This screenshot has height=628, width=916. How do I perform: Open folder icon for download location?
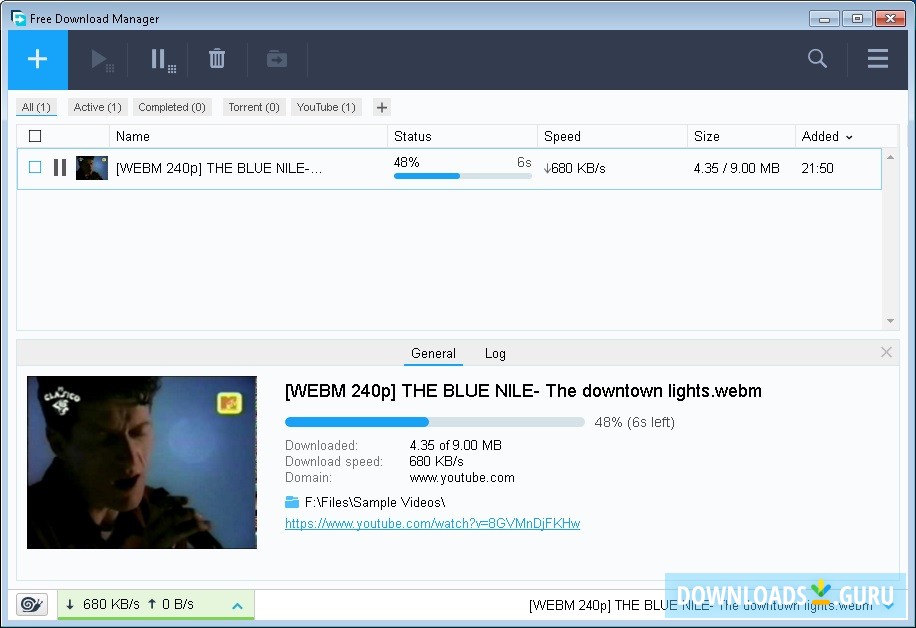(292, 502)
